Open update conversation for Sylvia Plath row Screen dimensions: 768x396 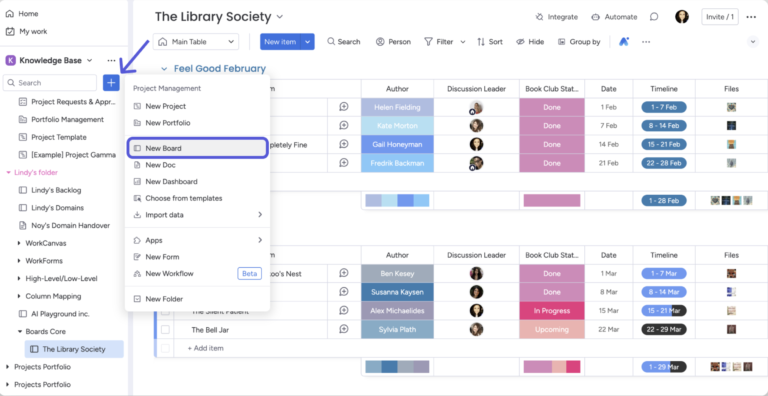pyautogui.click(x=344, y=329)
